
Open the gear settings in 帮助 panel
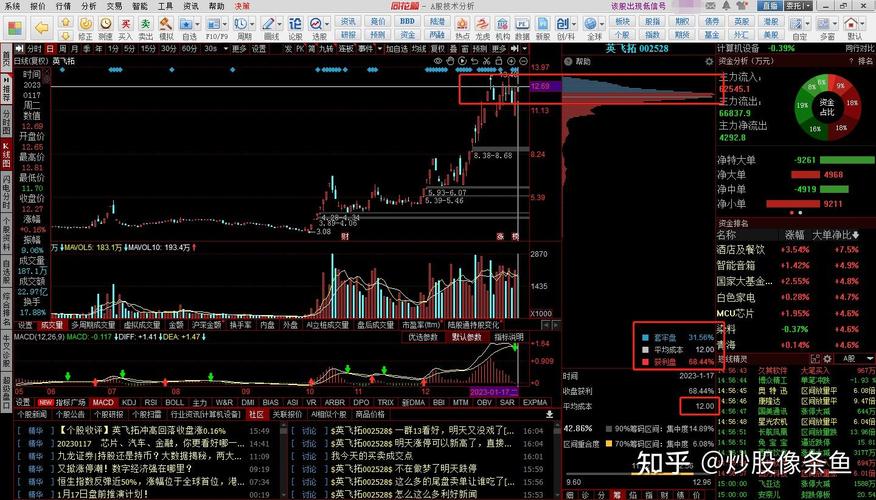(709, 61)
